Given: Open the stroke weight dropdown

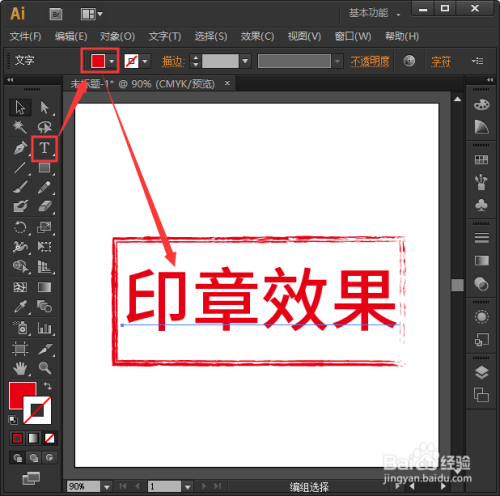Looking at the screenshot, I should (x=246, y=61).
